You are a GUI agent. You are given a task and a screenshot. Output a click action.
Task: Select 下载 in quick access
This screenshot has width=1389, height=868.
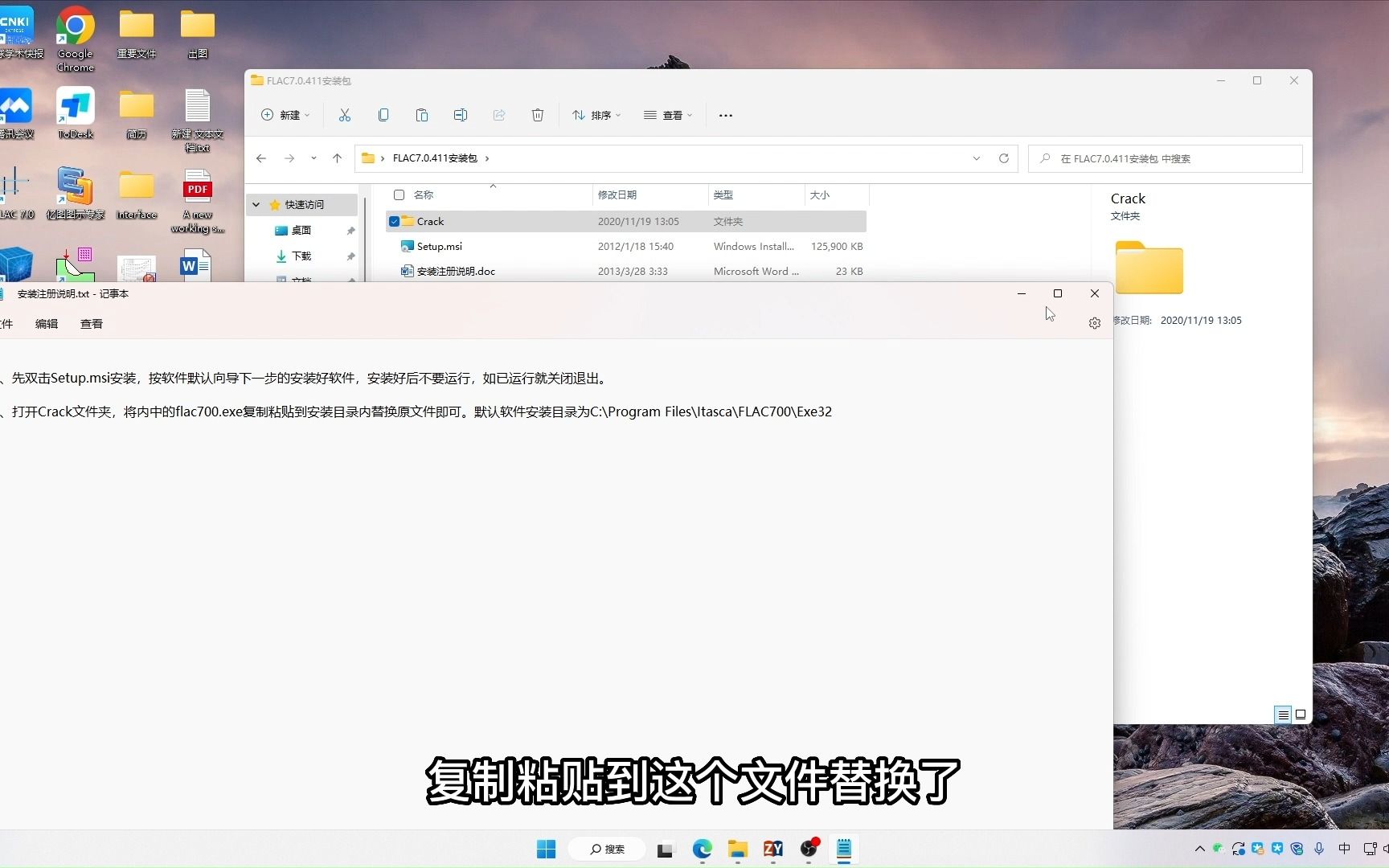coord(302,256)
